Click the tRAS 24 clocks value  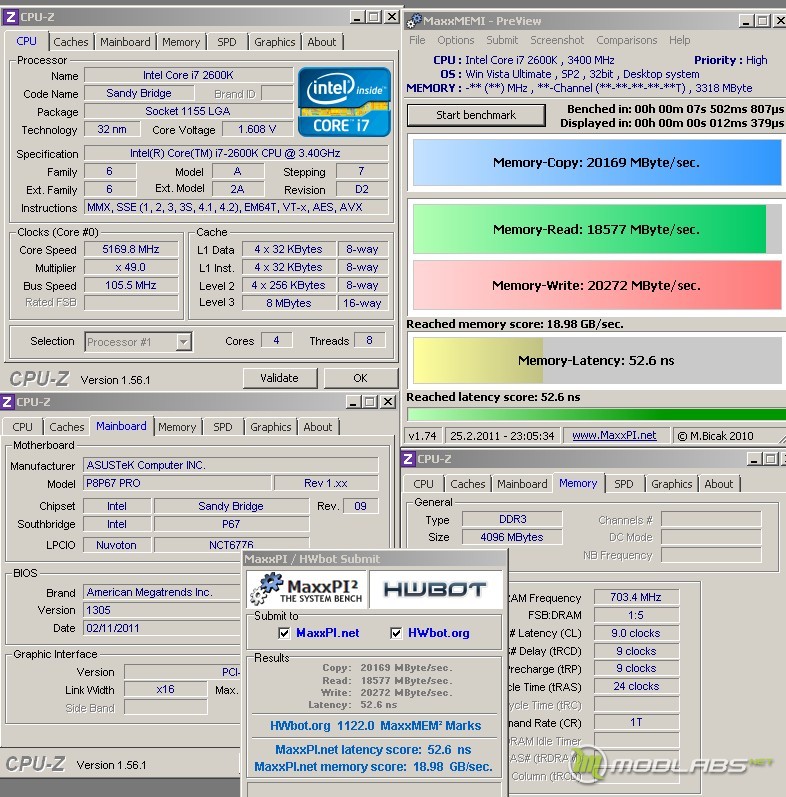coord(636,686)
